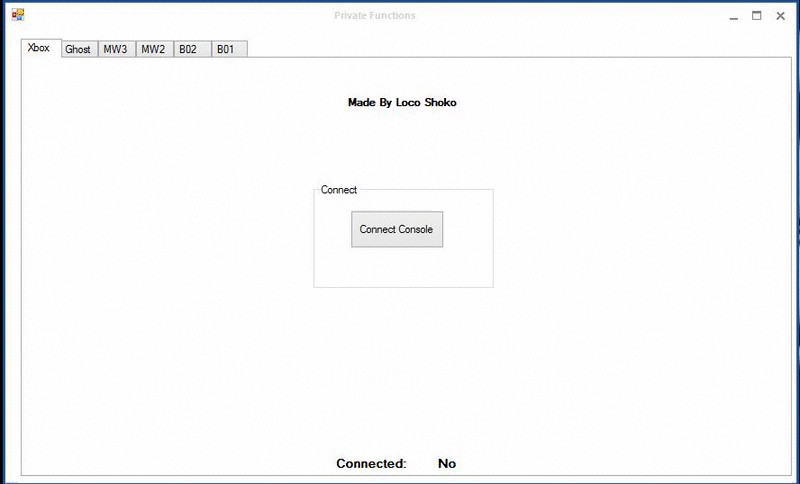Image resolution: width=800 pixels, height=484 pixels.
Task: Click the 'Private Functions' window title
Action: [x=375, y=15]
